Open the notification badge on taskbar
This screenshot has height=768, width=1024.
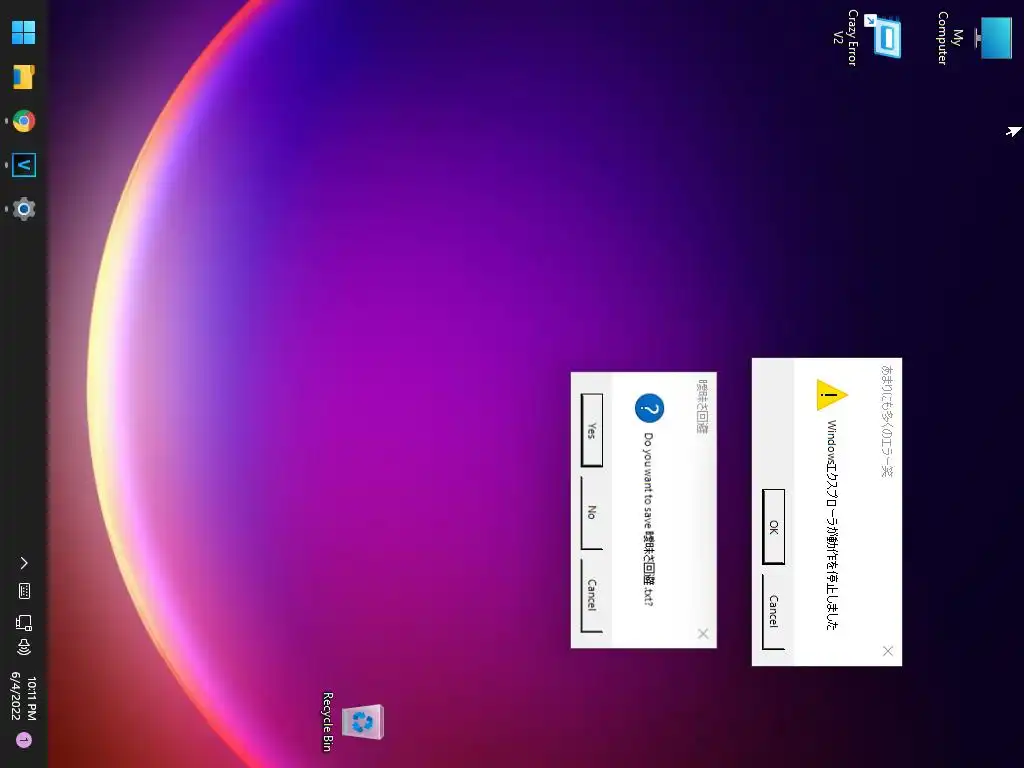click(x=24, y=740)
